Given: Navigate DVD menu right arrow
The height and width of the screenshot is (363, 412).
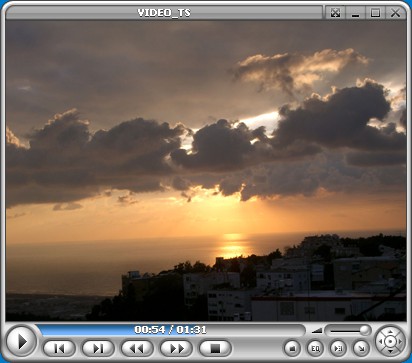Looking at the screenshot, I should click(x=400, y=342).
